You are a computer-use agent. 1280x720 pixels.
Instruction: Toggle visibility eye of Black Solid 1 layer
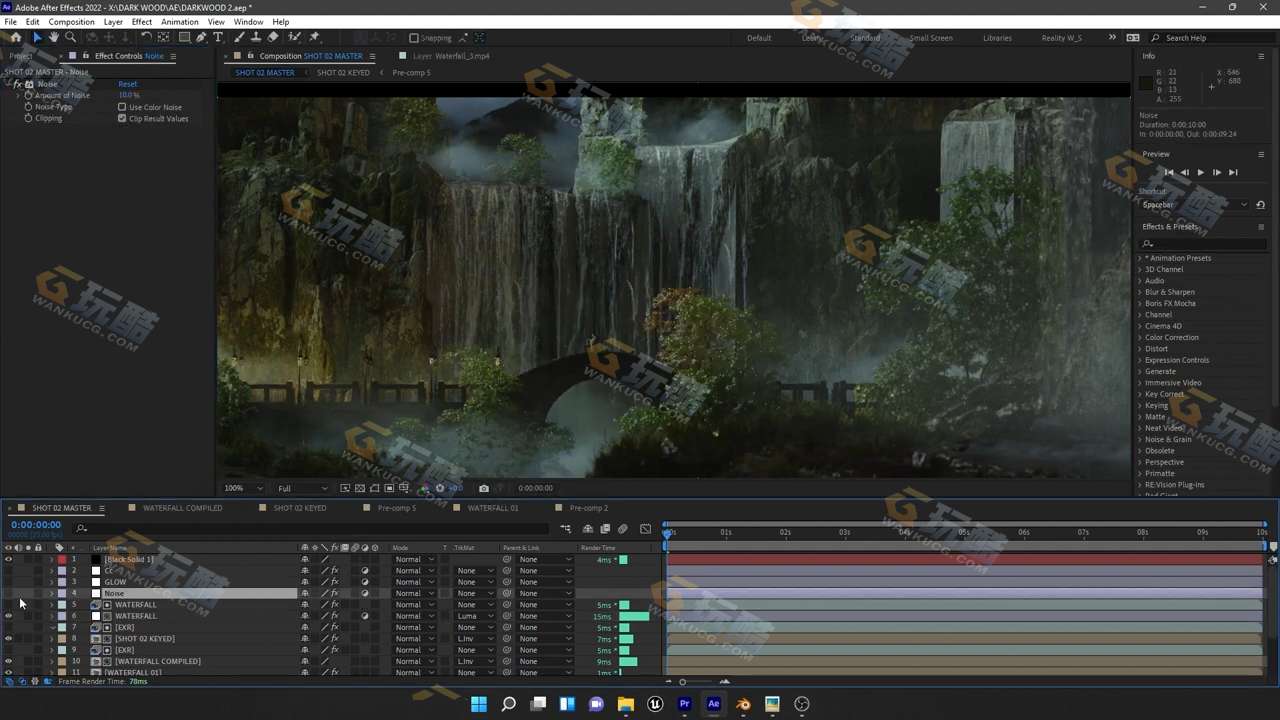coord(9,559)
